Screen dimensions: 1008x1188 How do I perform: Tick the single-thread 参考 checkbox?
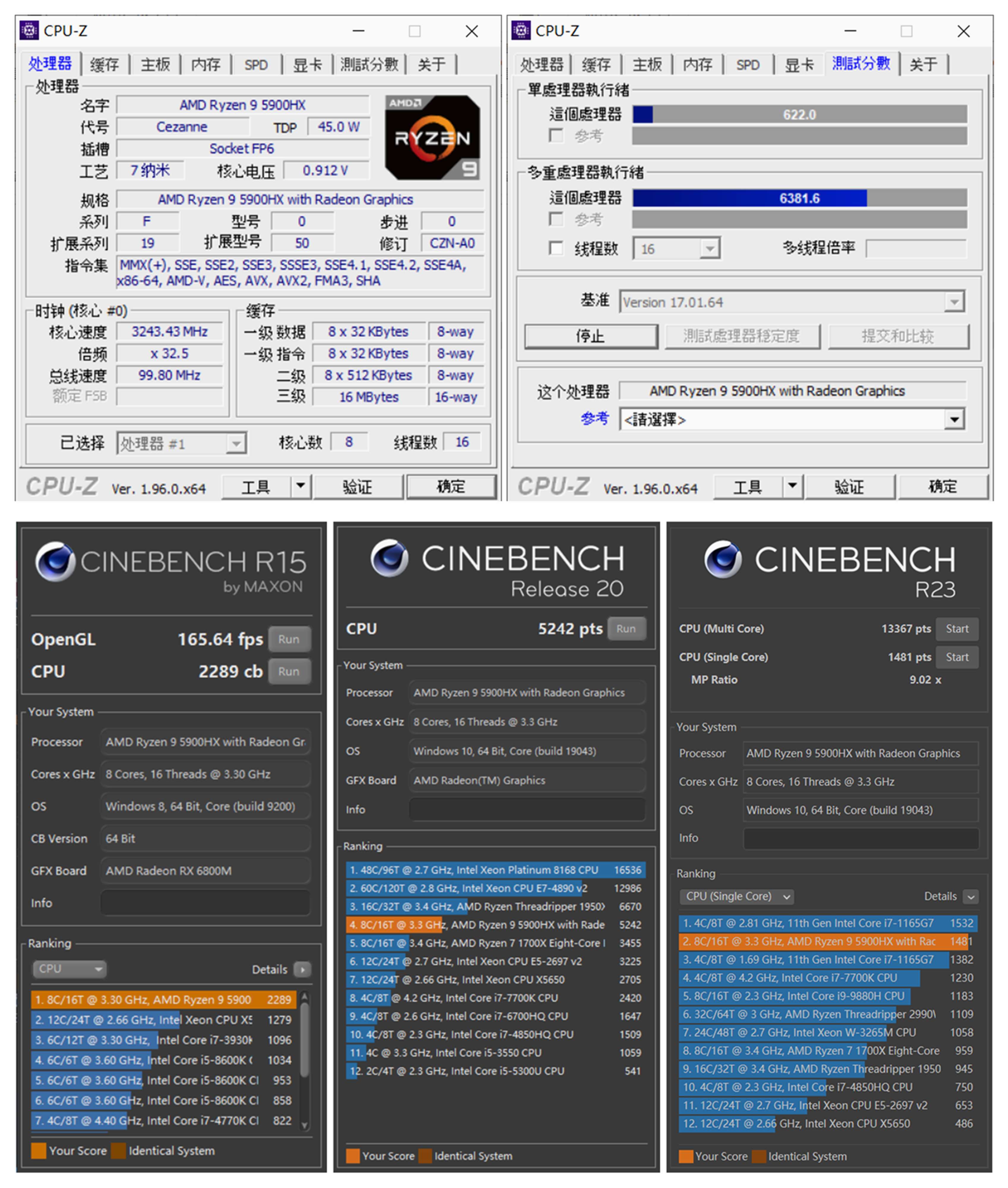pyautogui.click(x=556, y=135)
